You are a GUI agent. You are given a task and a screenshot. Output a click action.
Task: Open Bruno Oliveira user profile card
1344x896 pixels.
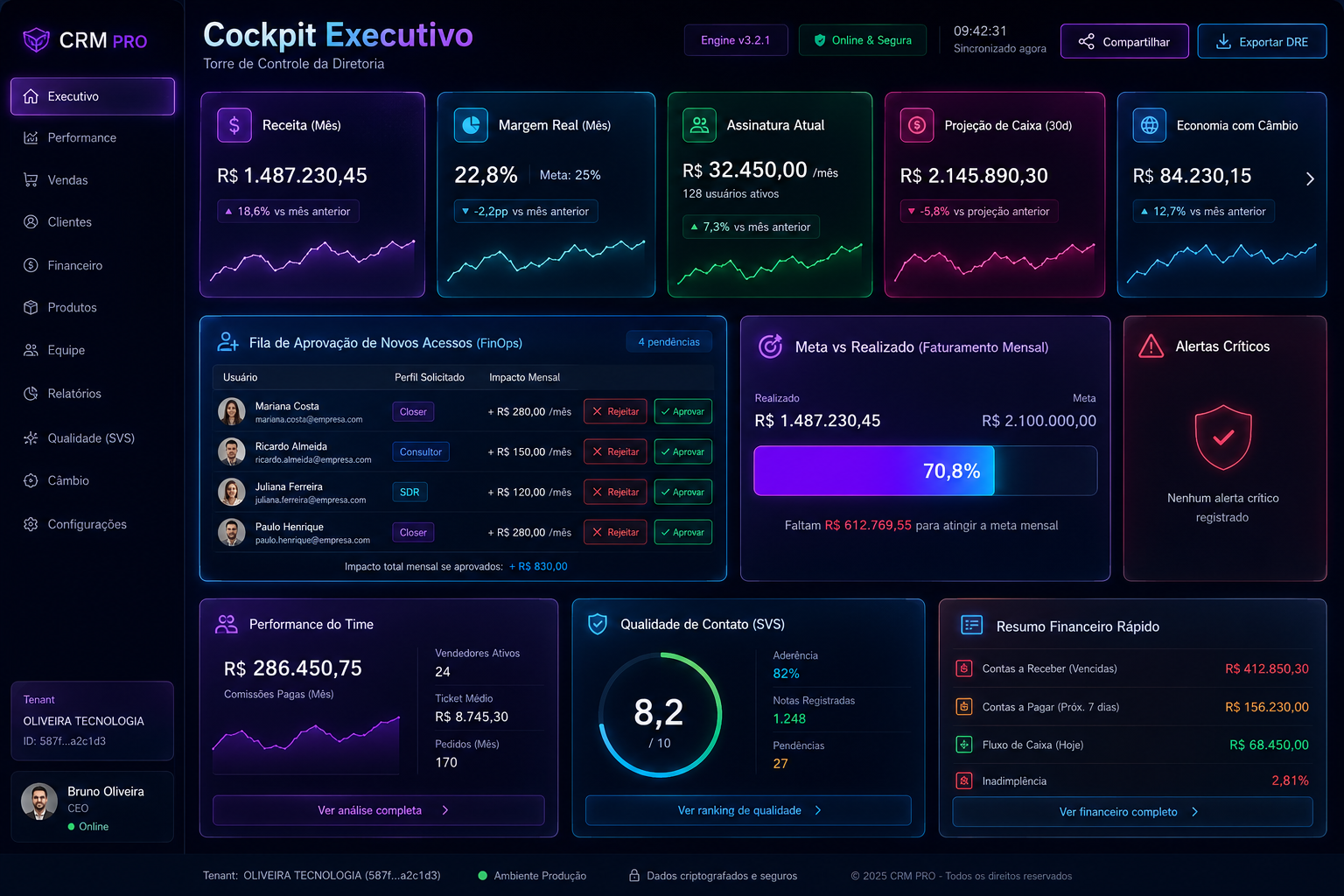click(92, 807)
